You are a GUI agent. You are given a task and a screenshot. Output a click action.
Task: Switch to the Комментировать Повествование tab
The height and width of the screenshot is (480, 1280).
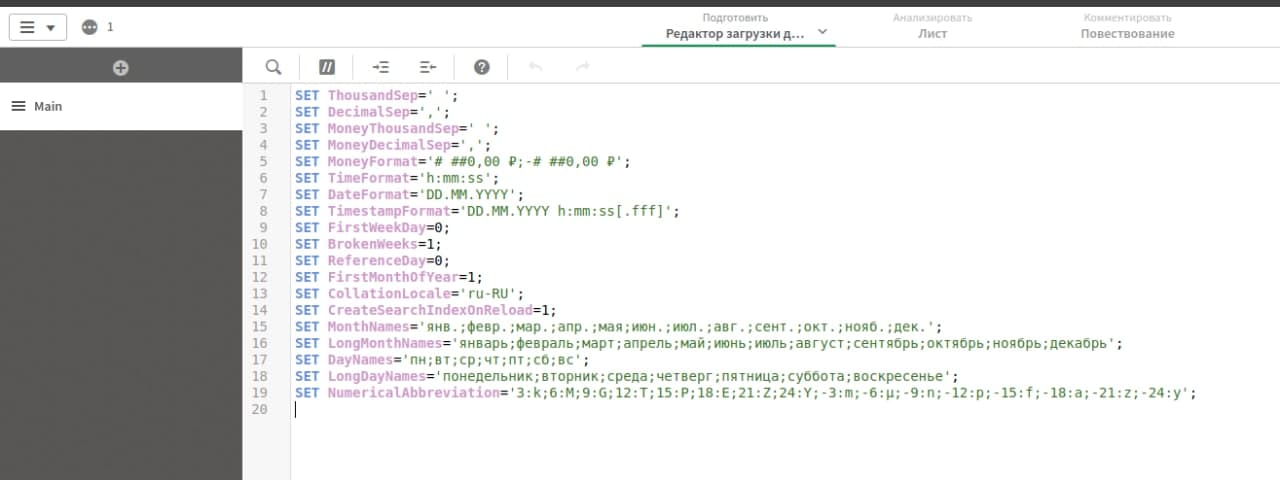tap(1127, 25)
